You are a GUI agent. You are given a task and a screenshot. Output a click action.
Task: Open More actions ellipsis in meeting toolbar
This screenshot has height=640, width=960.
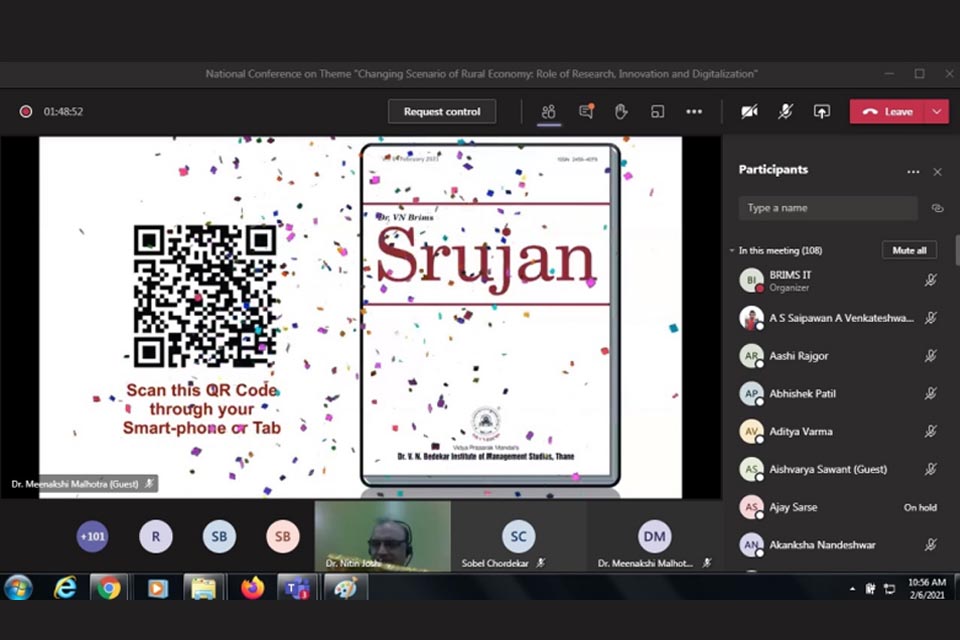pos(694,111)
